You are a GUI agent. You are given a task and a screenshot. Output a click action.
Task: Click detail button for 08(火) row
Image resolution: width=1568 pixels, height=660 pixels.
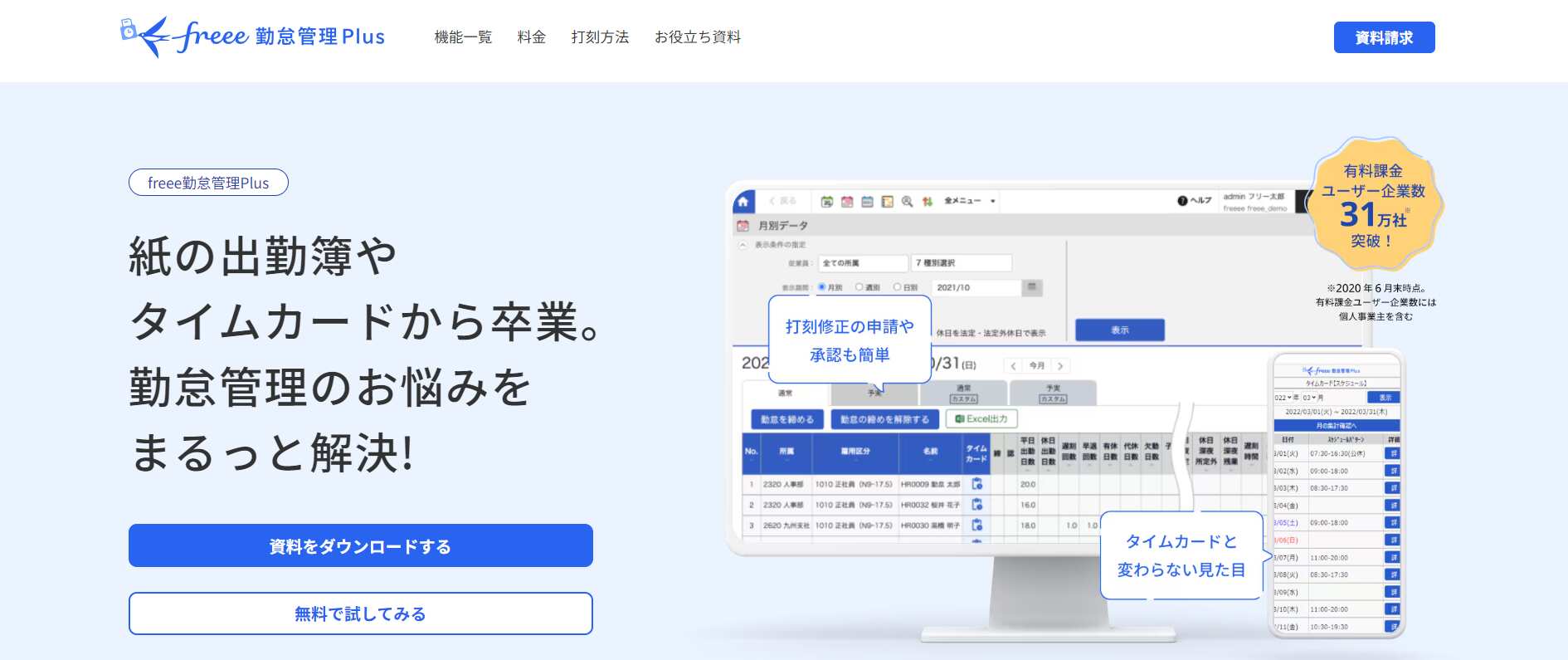coord(1392,574)
